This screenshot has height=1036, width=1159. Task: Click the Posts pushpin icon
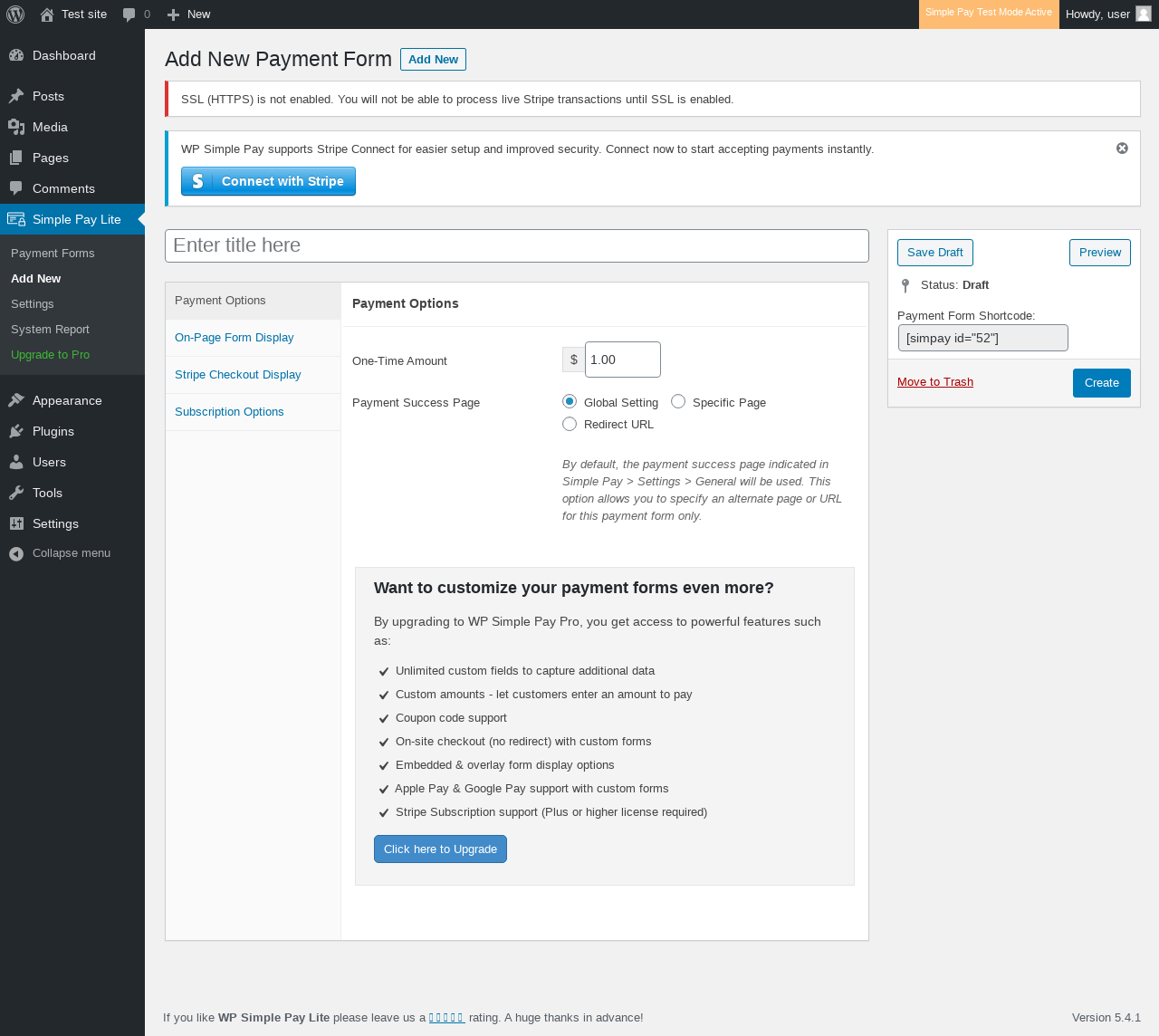(x=16, y=96)
